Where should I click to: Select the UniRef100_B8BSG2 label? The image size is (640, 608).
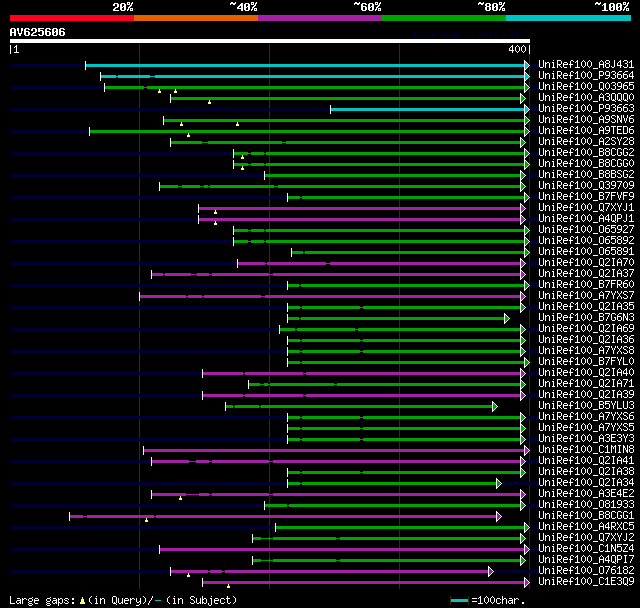coord(586,175)
